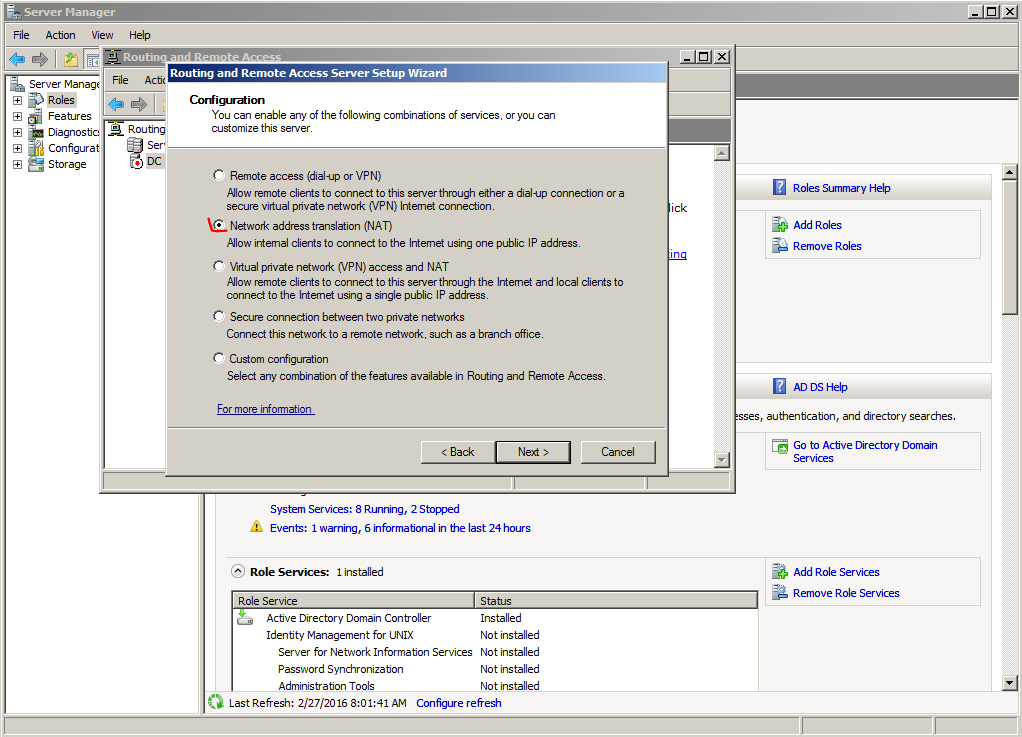This screenshot has width=1022, height=737.
Task: Open Server Manager Action menu
Action: [x=60, y=35]
